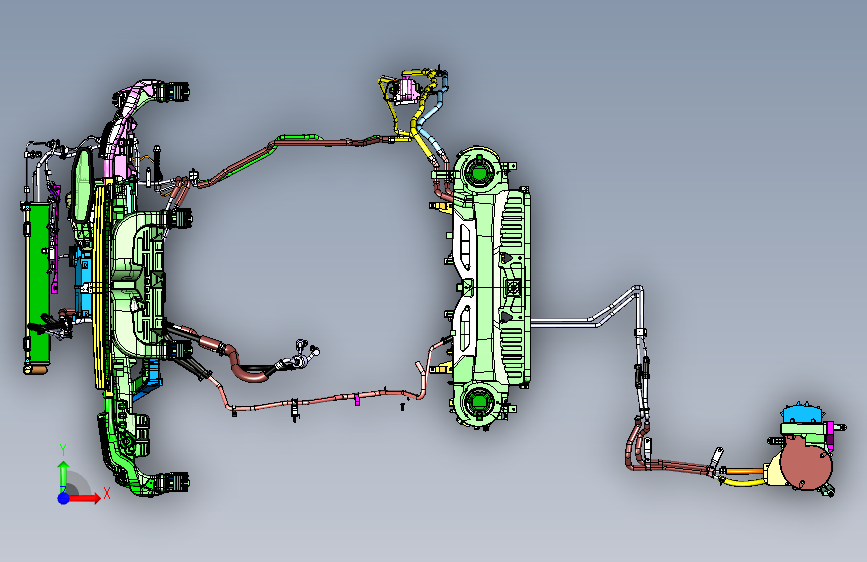
Task: Select the light green rear HVAC unit housing
Action: [x=491, y=287]
